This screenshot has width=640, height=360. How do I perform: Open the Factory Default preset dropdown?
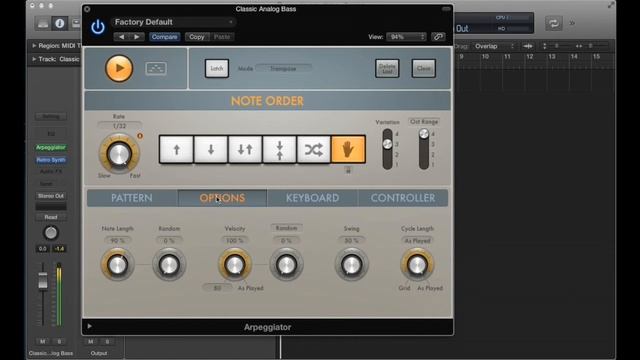[173, 22]
